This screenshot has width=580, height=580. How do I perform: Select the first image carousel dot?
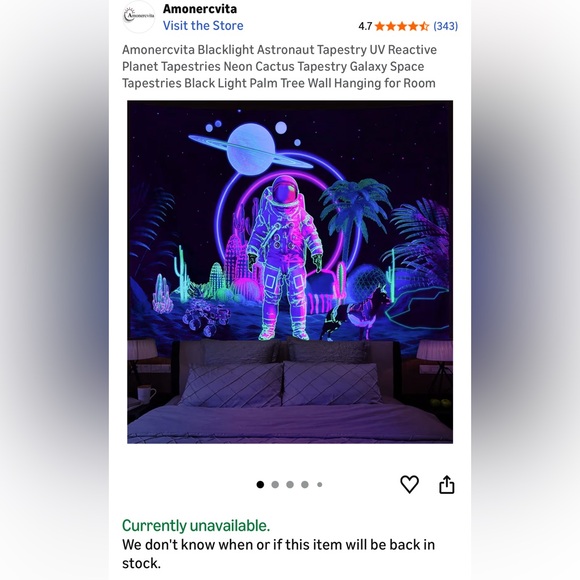260,484
